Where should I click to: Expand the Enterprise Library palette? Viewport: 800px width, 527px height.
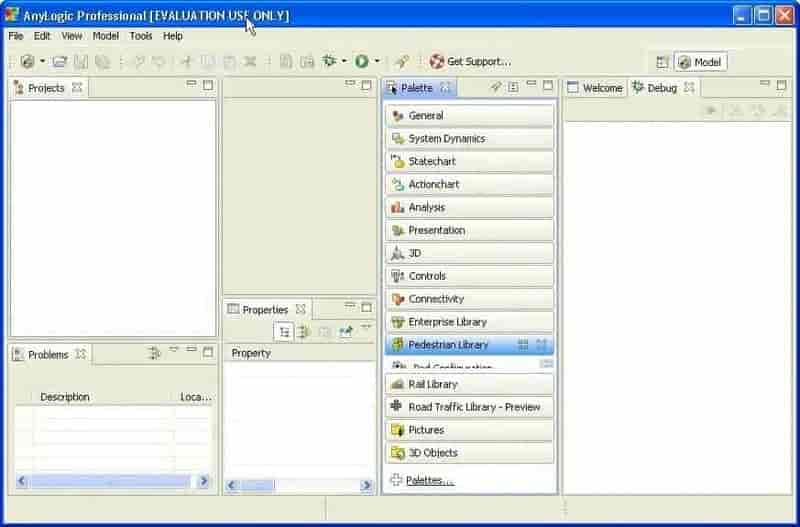click(x=469, y=322)
